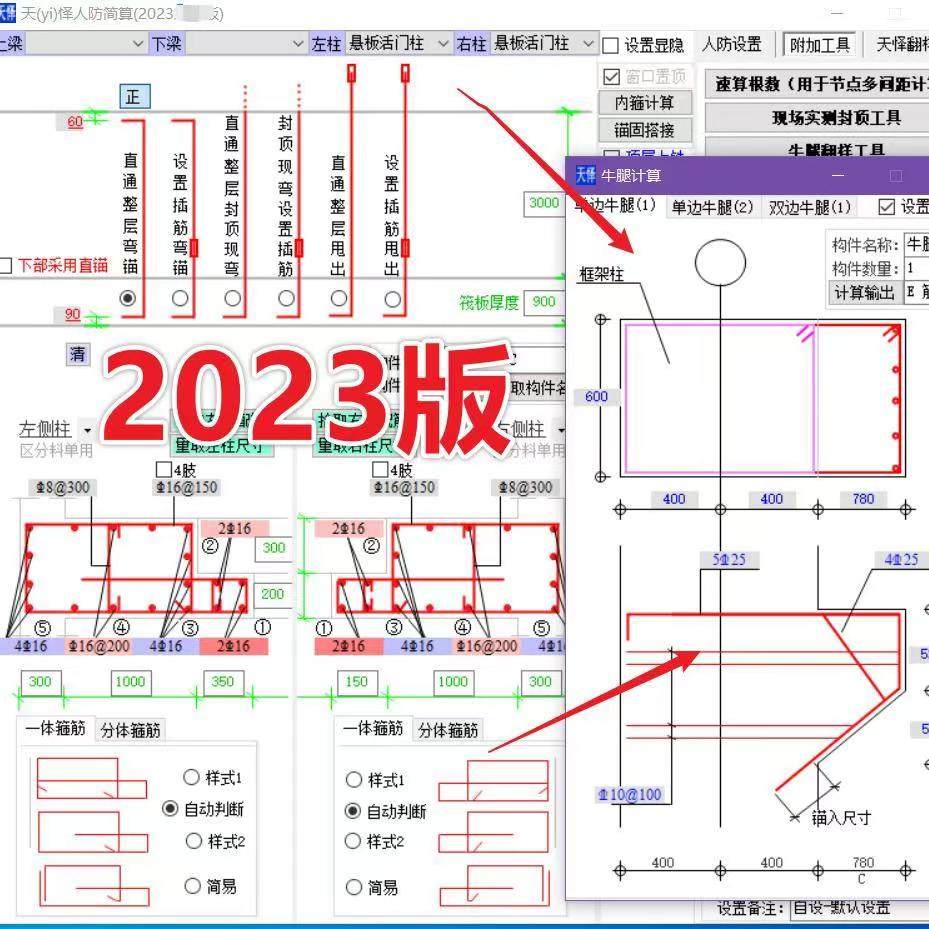Click the 天怿 app icon in main title bar
Image resolution: width=929 pixels, height=929 pixels.
click(x=7, y=13)
